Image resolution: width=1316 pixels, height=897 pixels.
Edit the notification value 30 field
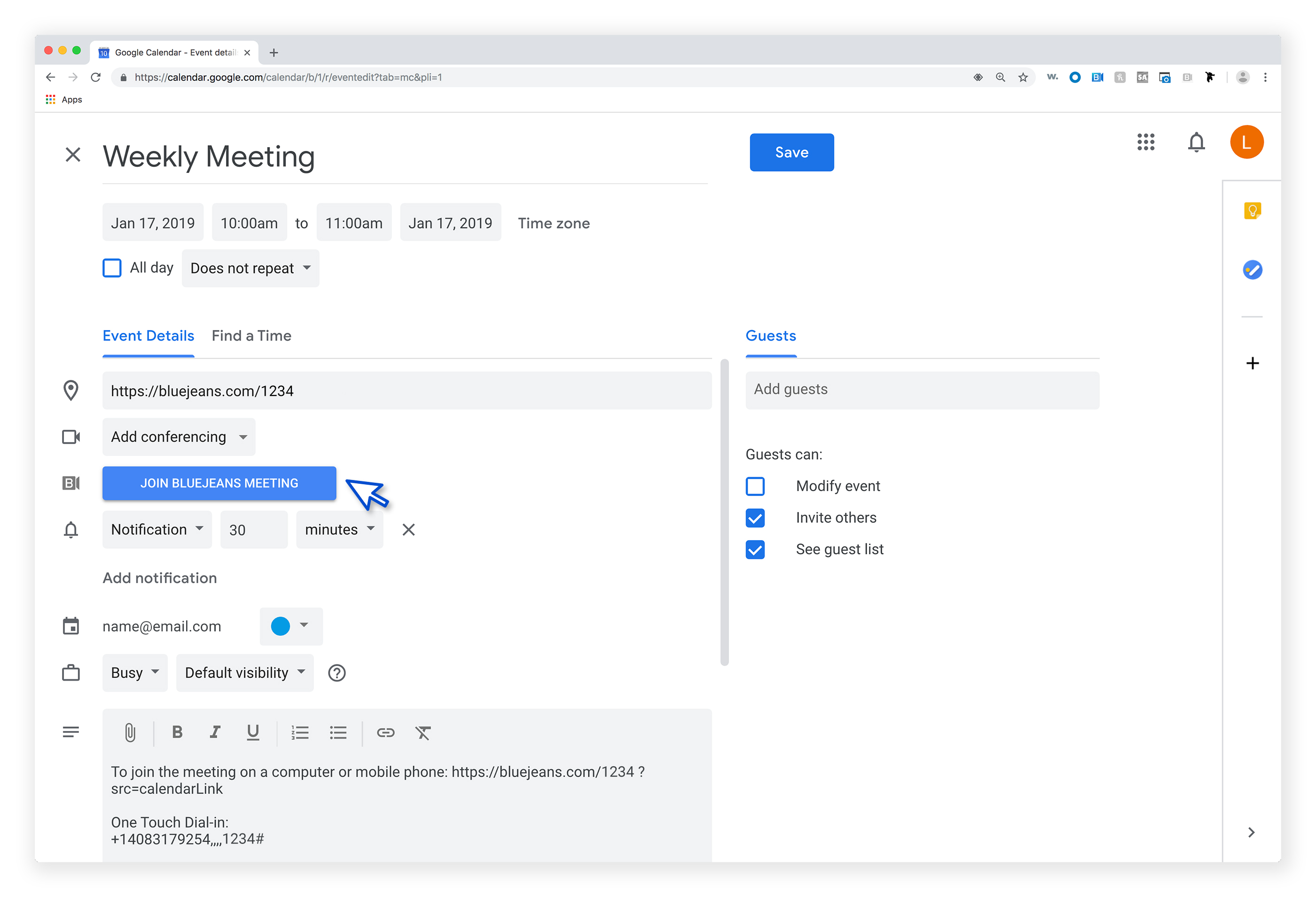click(x=254, y=529)
